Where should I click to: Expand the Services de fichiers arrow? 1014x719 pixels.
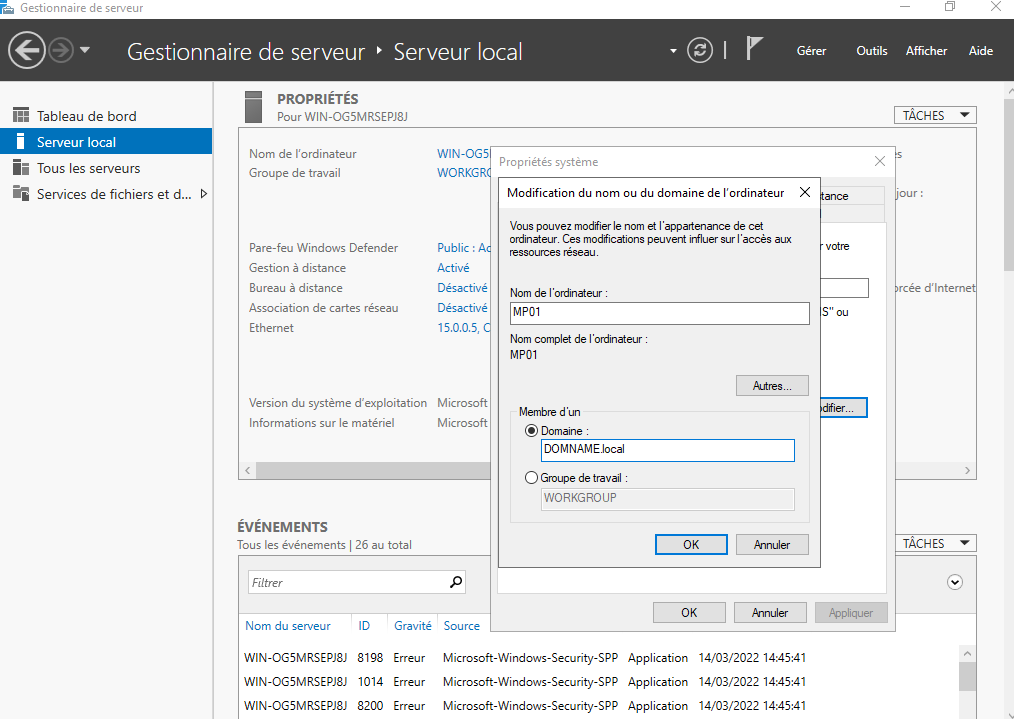[204, 194]
